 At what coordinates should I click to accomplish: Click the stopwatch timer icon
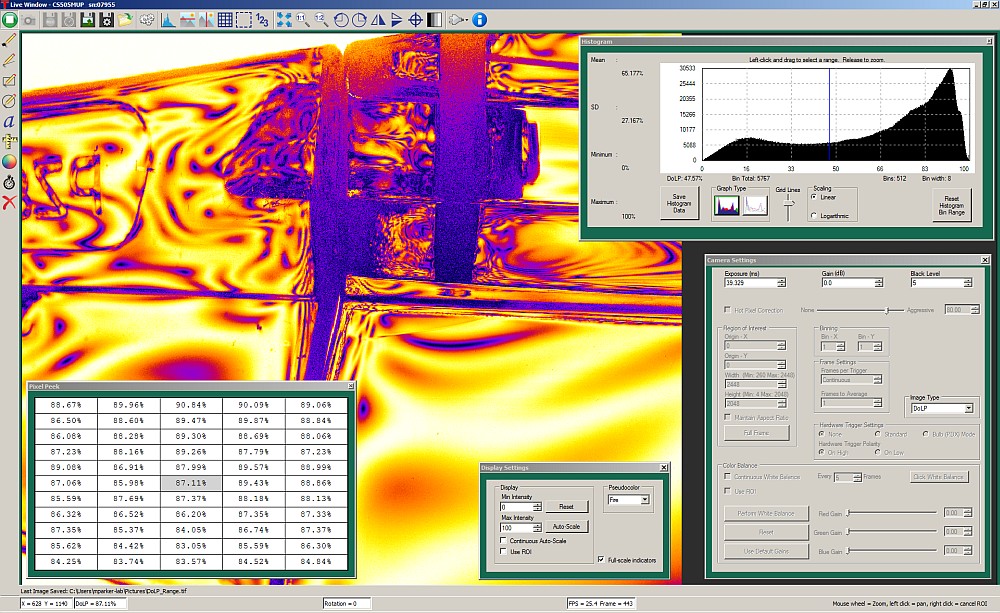pos(10,182)
